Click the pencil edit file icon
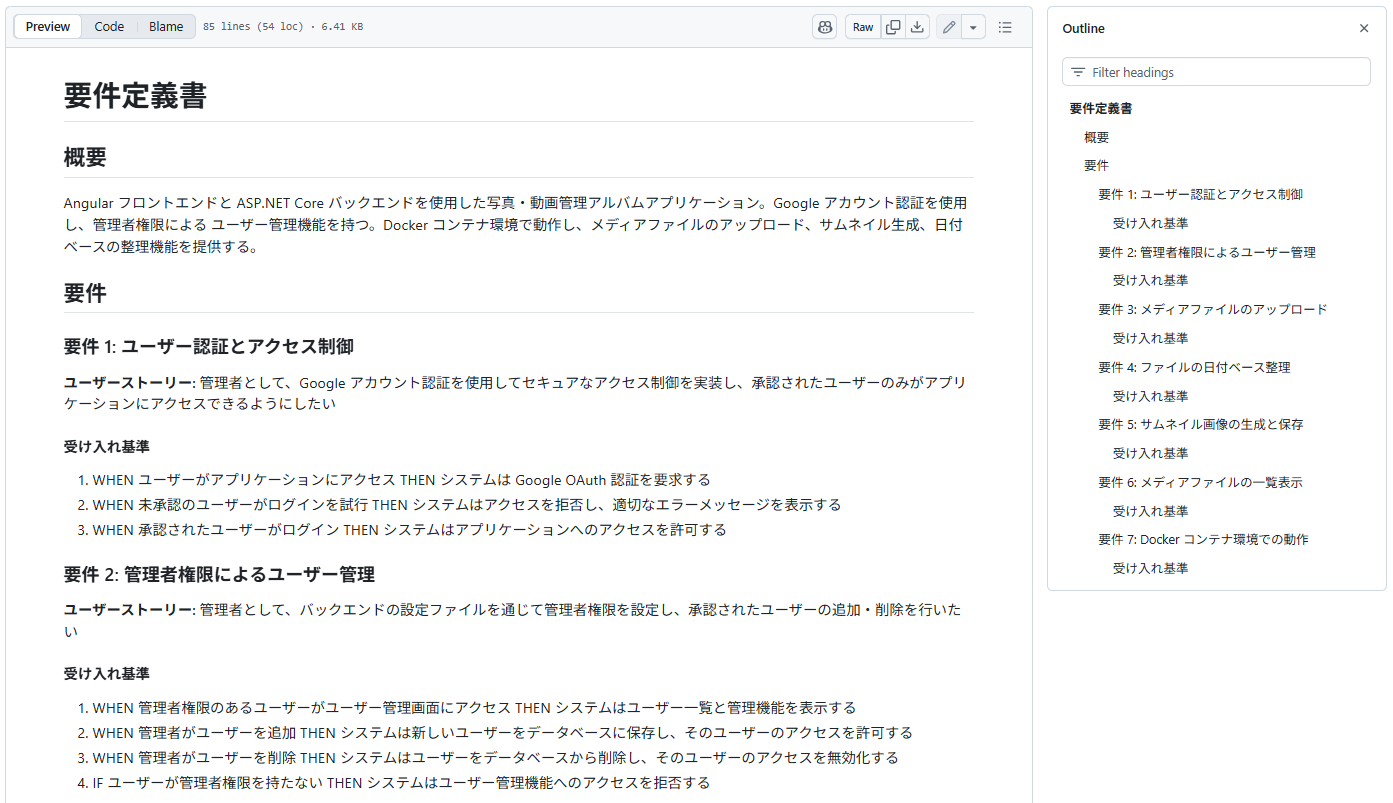Viewport: 1393px width, 803px height. pos(949,27)
